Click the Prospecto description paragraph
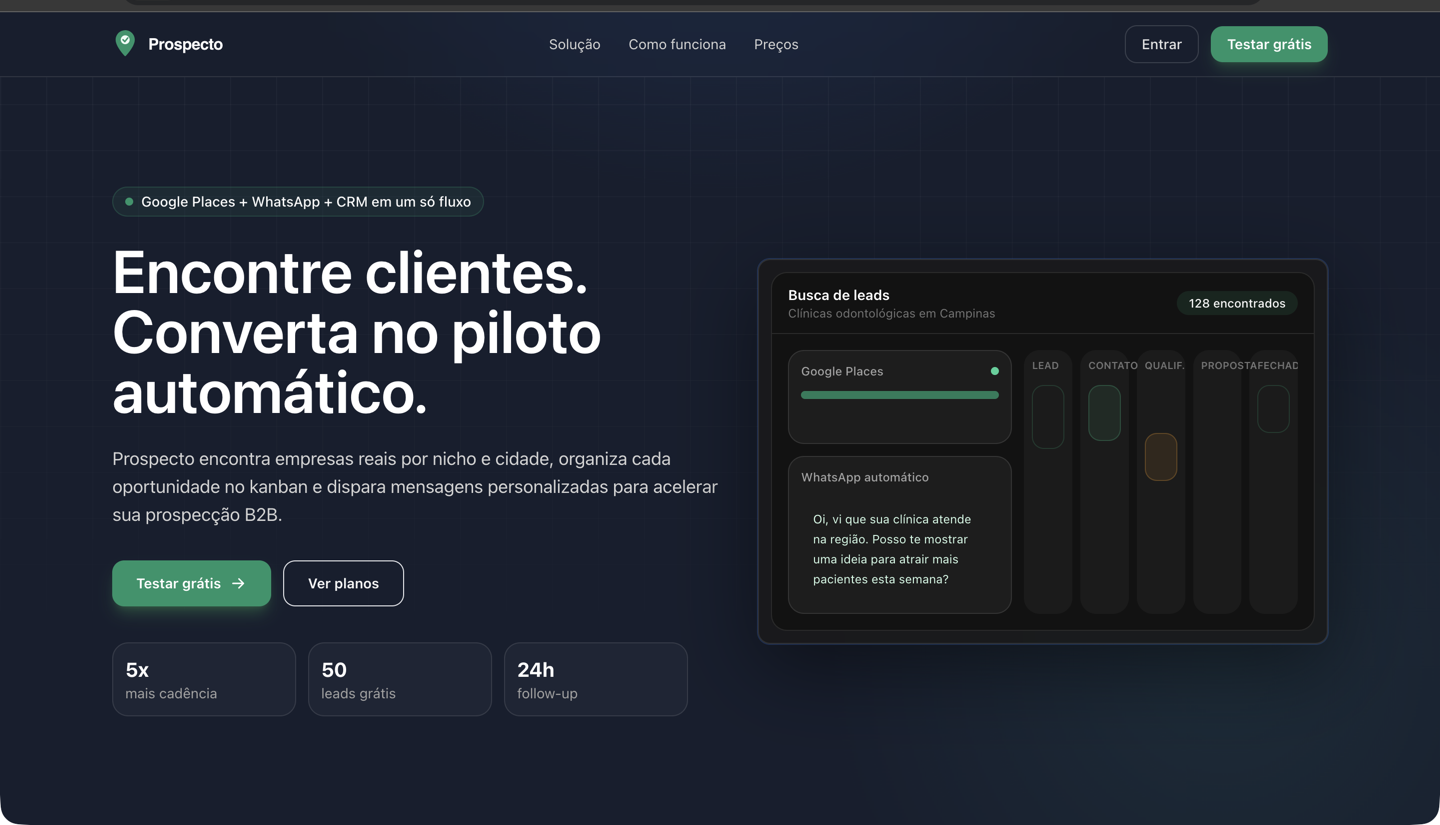 (x=415, y=487)
